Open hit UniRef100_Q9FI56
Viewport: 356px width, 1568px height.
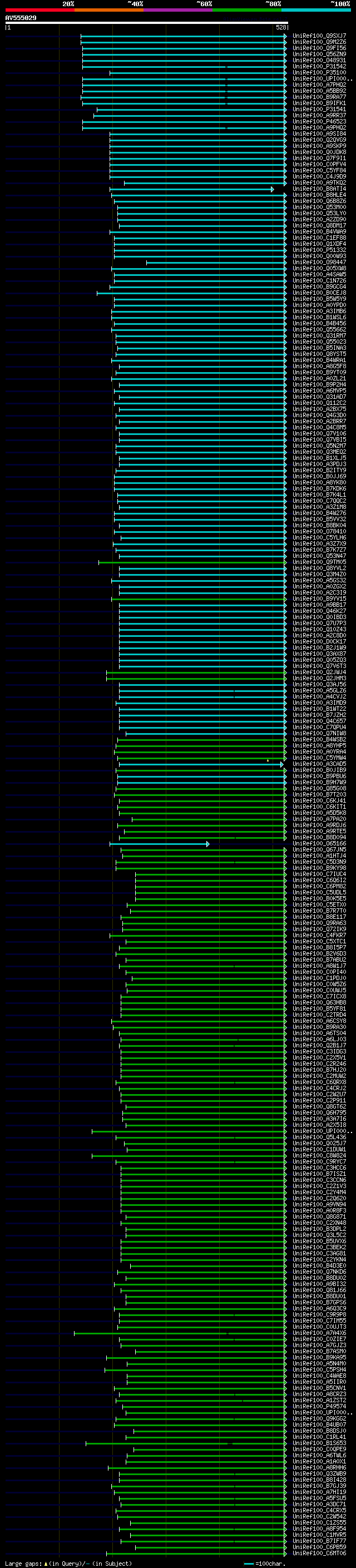[x=319, y=48]
